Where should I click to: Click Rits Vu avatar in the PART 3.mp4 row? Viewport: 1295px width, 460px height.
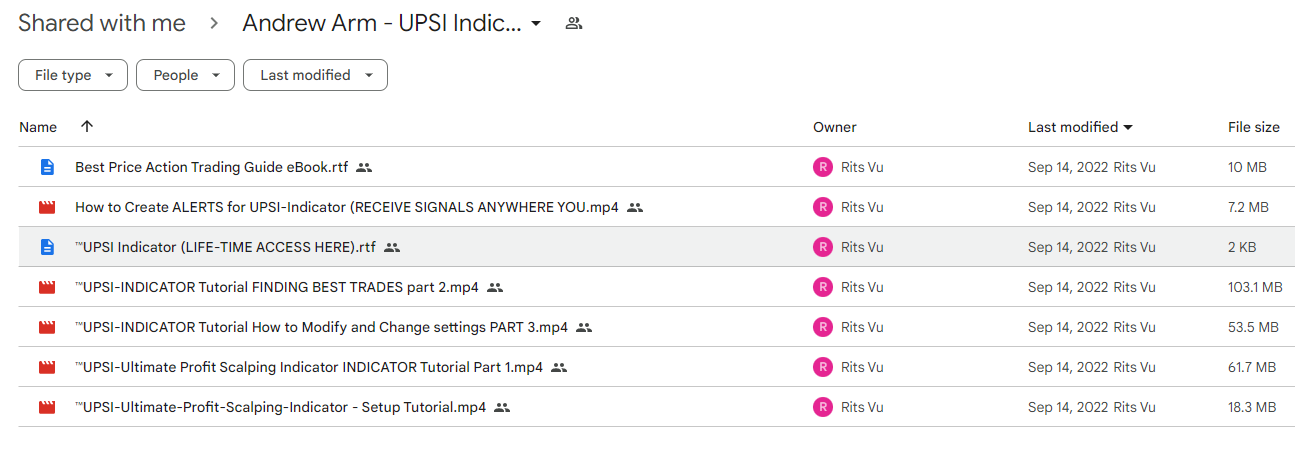coord(823,327)
